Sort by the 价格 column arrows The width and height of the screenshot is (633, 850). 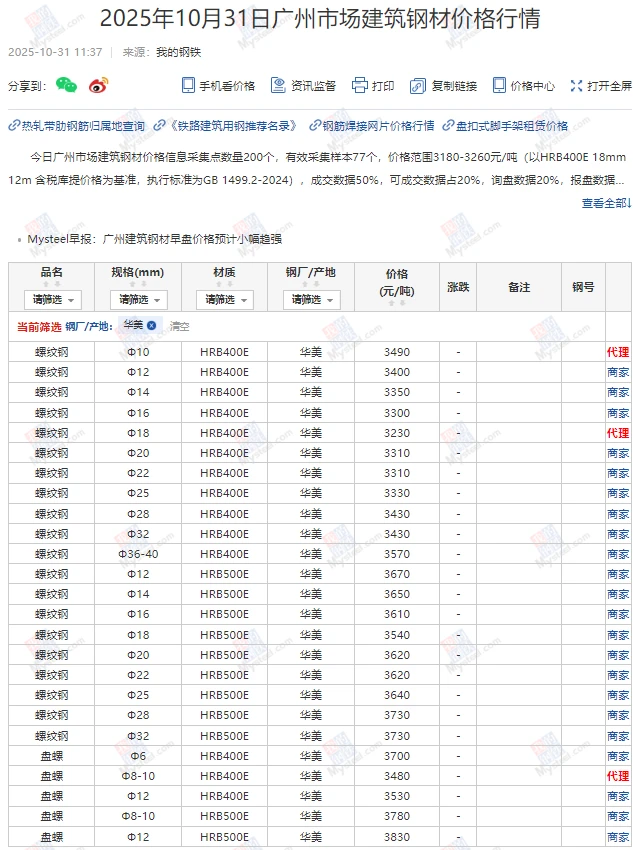tap(397, 303)
